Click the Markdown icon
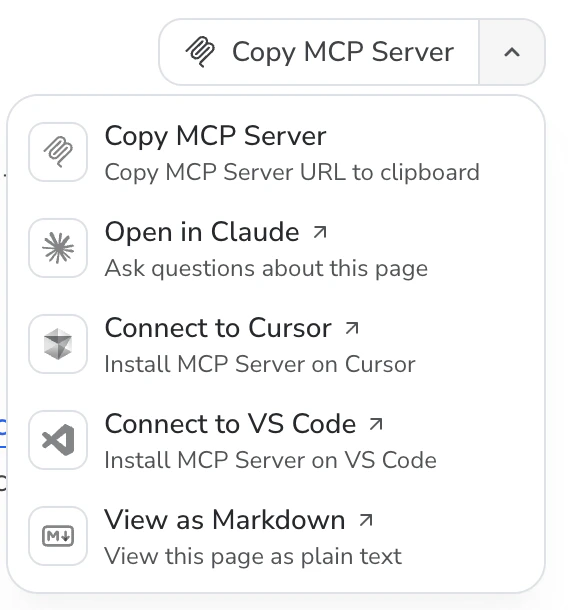The image size is (568, 610). [58, 536]
